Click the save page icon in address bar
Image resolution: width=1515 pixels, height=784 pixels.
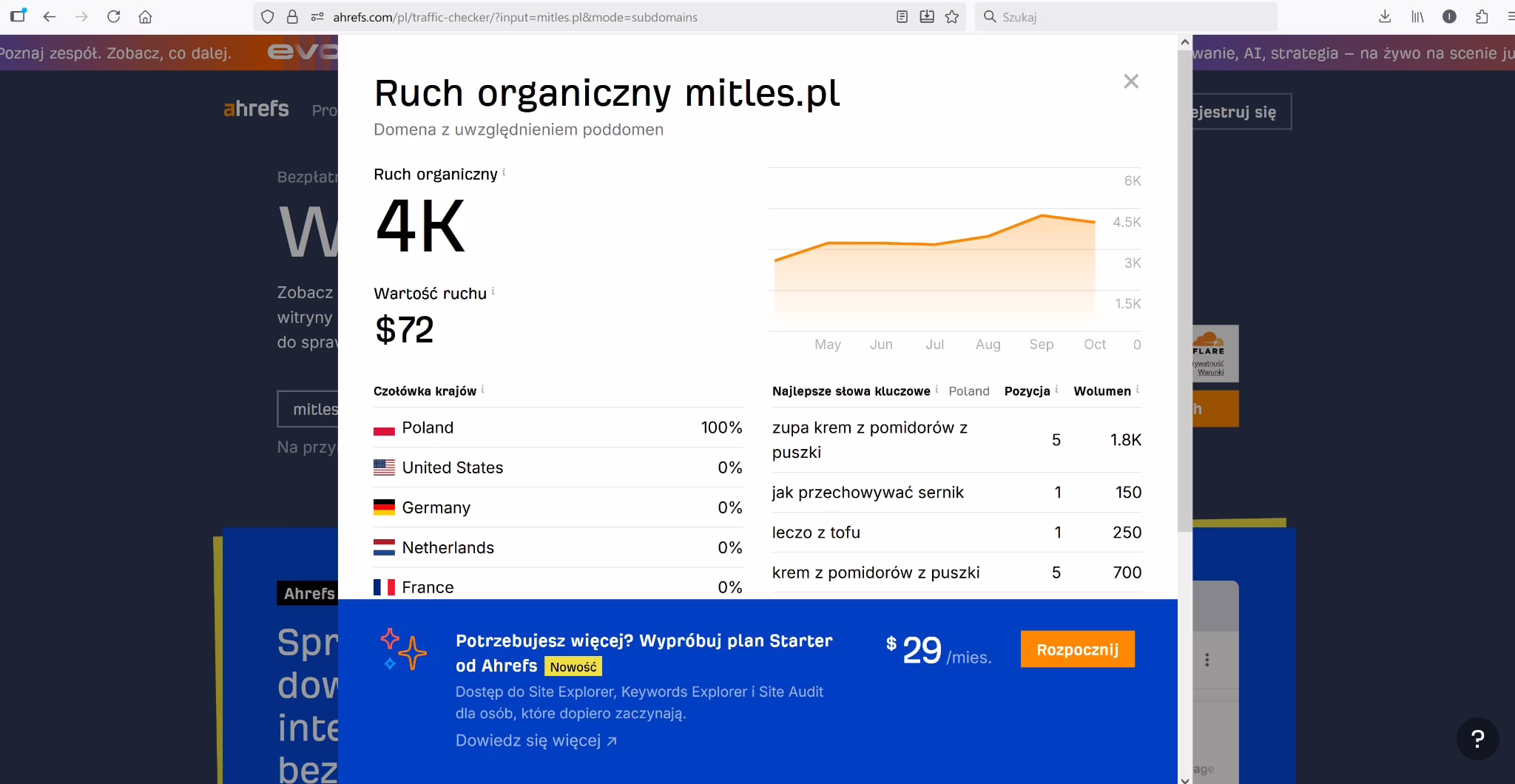point(927,16)
